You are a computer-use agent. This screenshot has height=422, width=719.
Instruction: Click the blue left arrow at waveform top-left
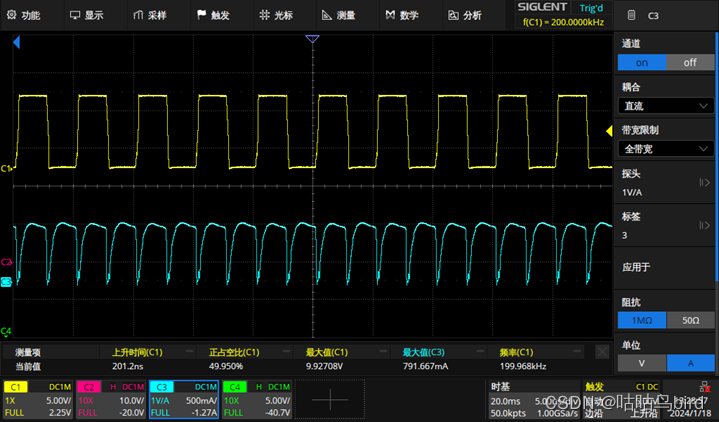(x=17, y=43)
